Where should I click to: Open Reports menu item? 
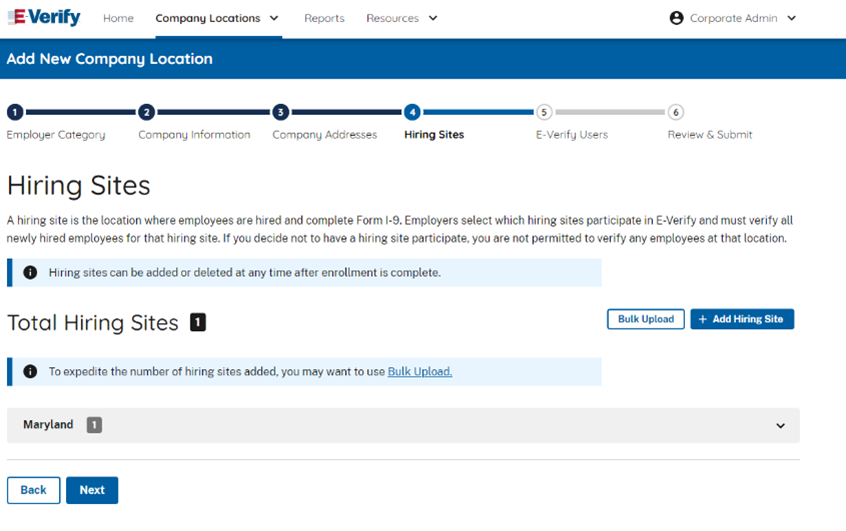coord(324,18)
